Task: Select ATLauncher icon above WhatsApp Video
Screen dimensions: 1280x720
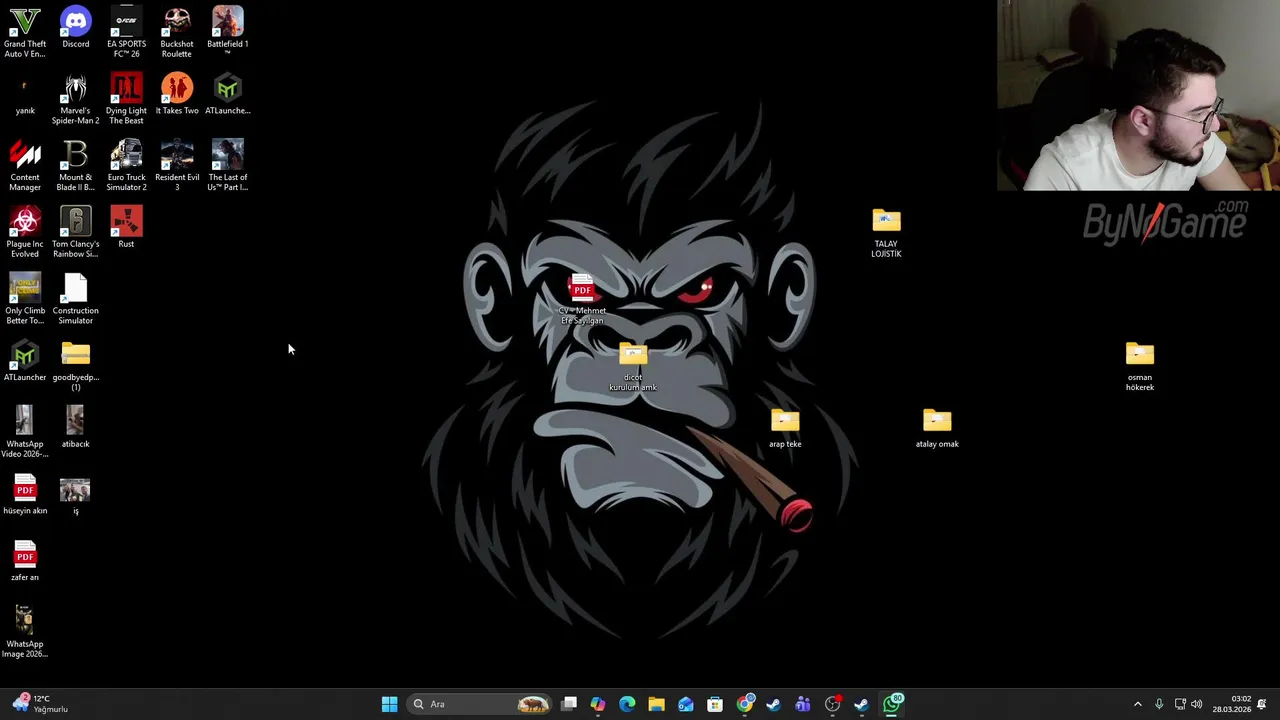Action: 25,362
